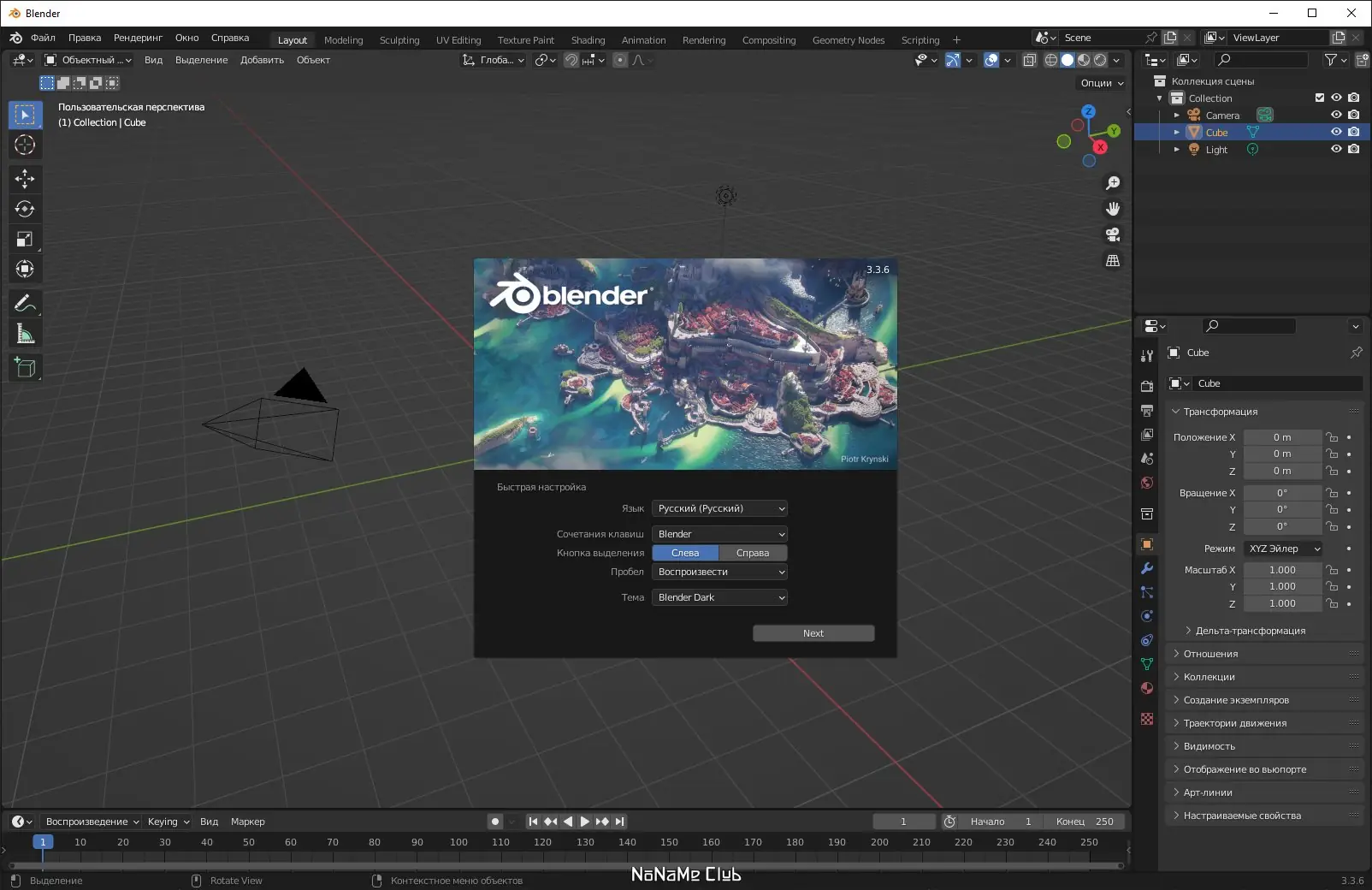Viewport: 1372px width, 890px height.
Task: Select the Rotate tool
Action: (25, 209)
